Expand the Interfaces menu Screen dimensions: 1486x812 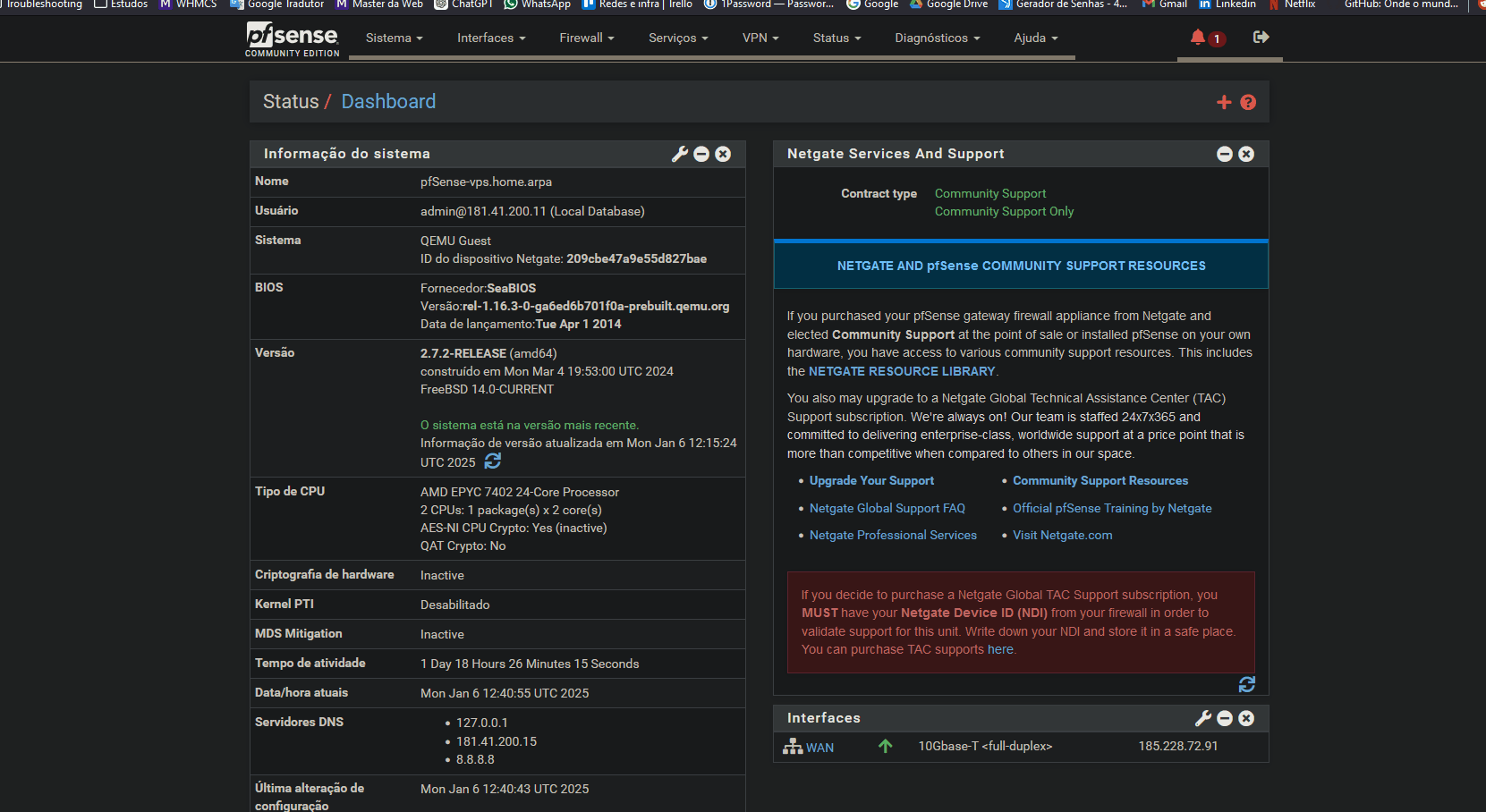491,38
